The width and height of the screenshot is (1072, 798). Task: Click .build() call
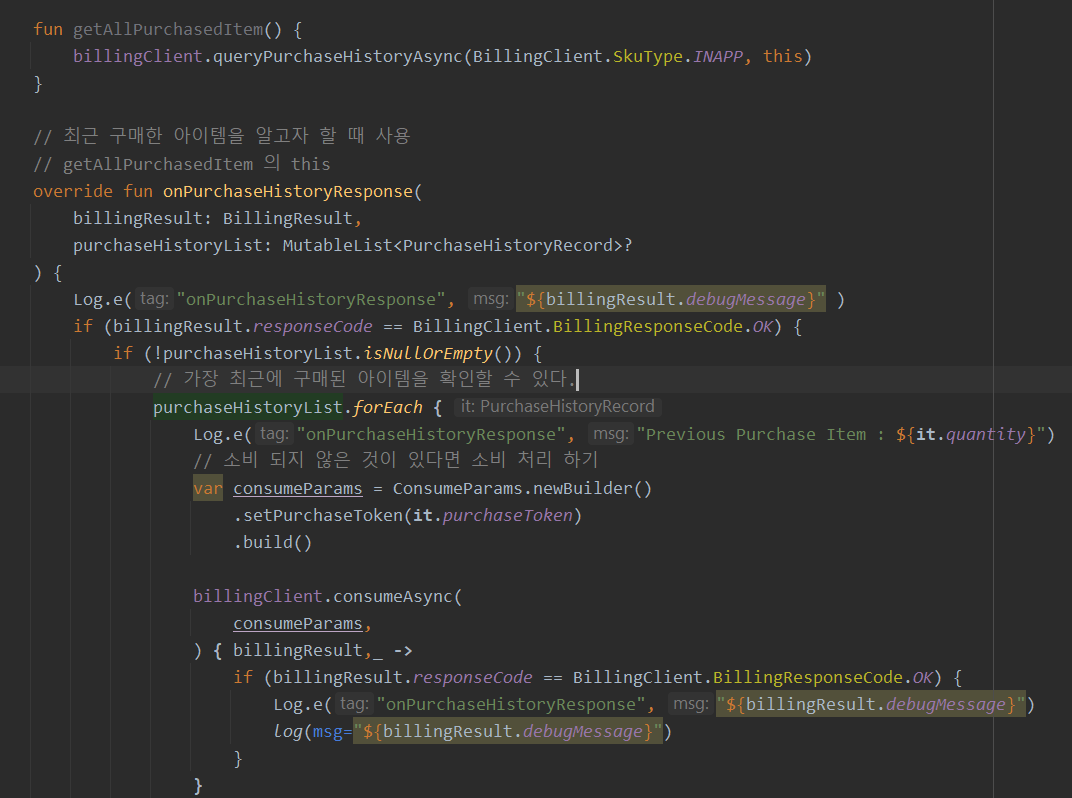[273, 542]
